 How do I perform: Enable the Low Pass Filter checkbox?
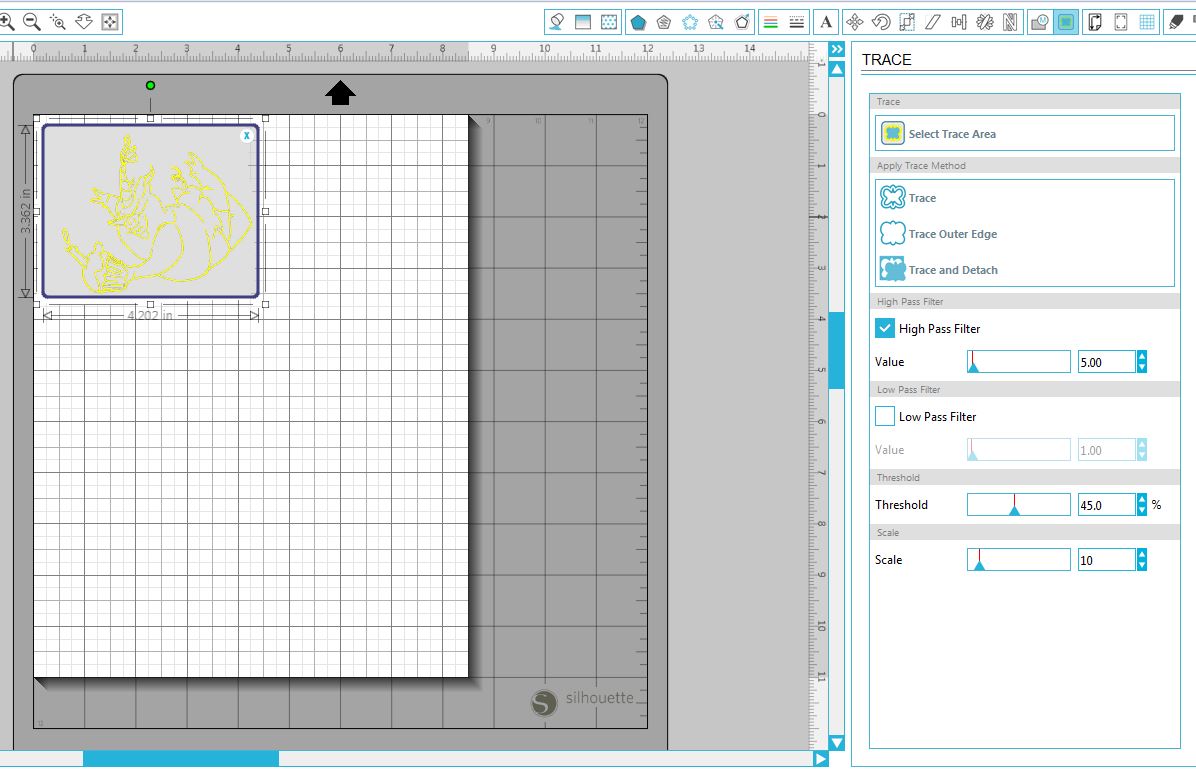[x=885, y=416]
